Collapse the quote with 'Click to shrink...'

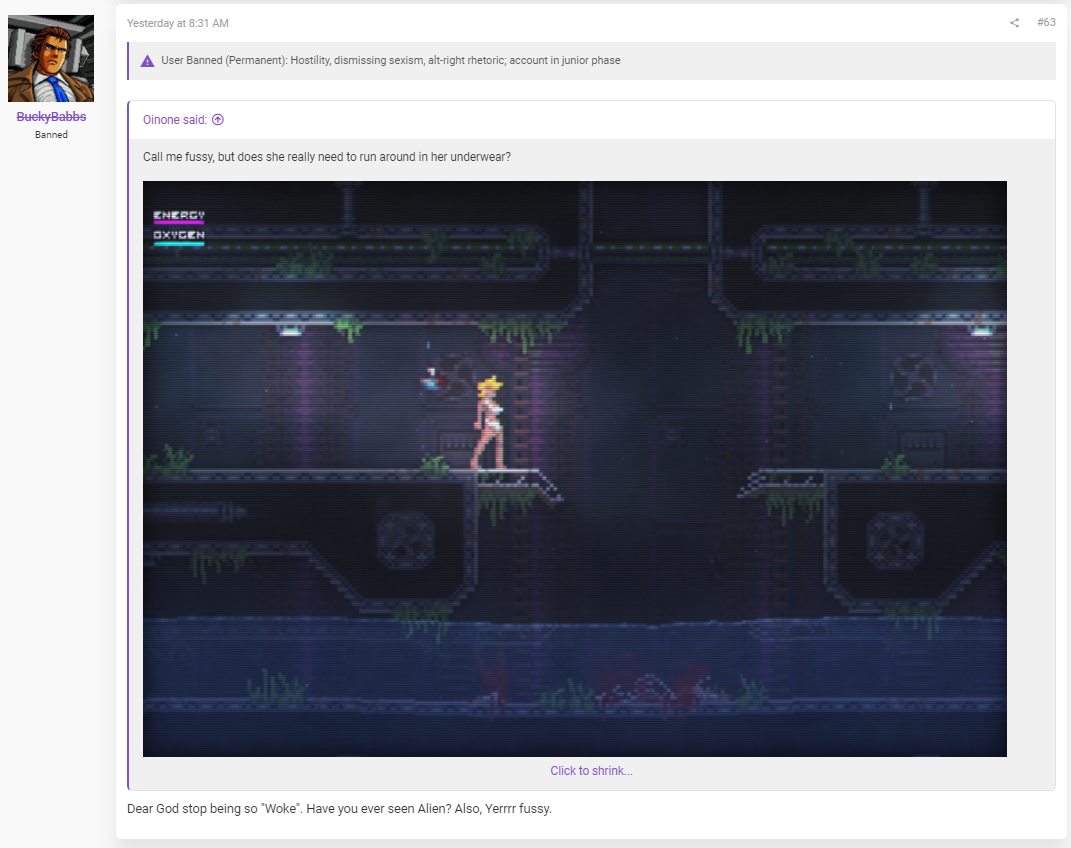[592, 771]
